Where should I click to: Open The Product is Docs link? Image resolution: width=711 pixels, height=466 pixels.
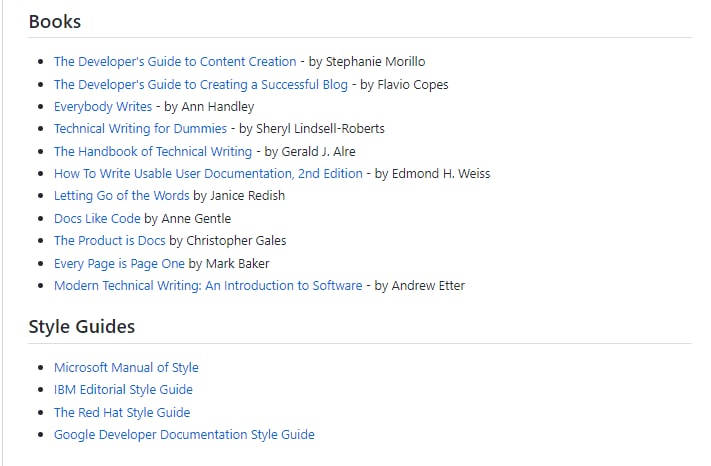[110, 241]
